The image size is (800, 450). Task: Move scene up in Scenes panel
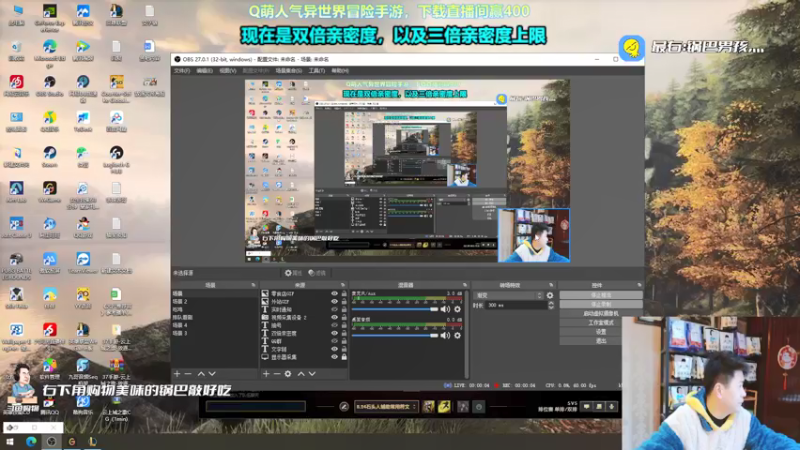[201, 374]
